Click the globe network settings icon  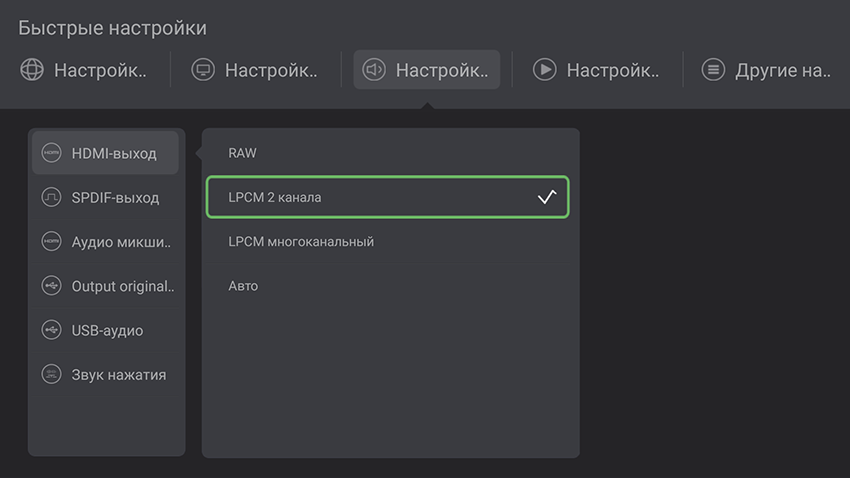coord(32,70)
